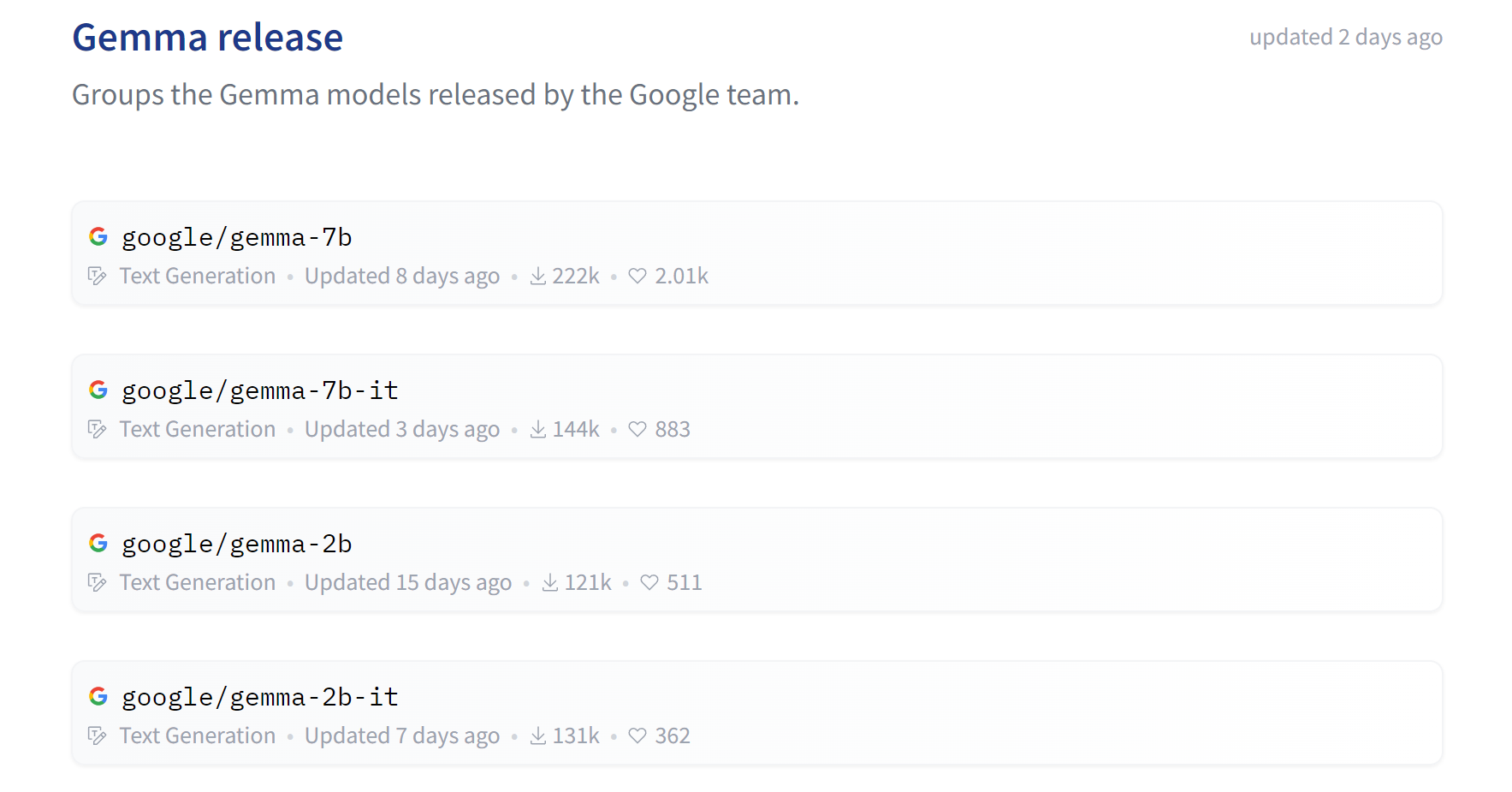Open the google/gemma-7b-it model link
This screenshot has width=1512, height=792.
[260, 390]
